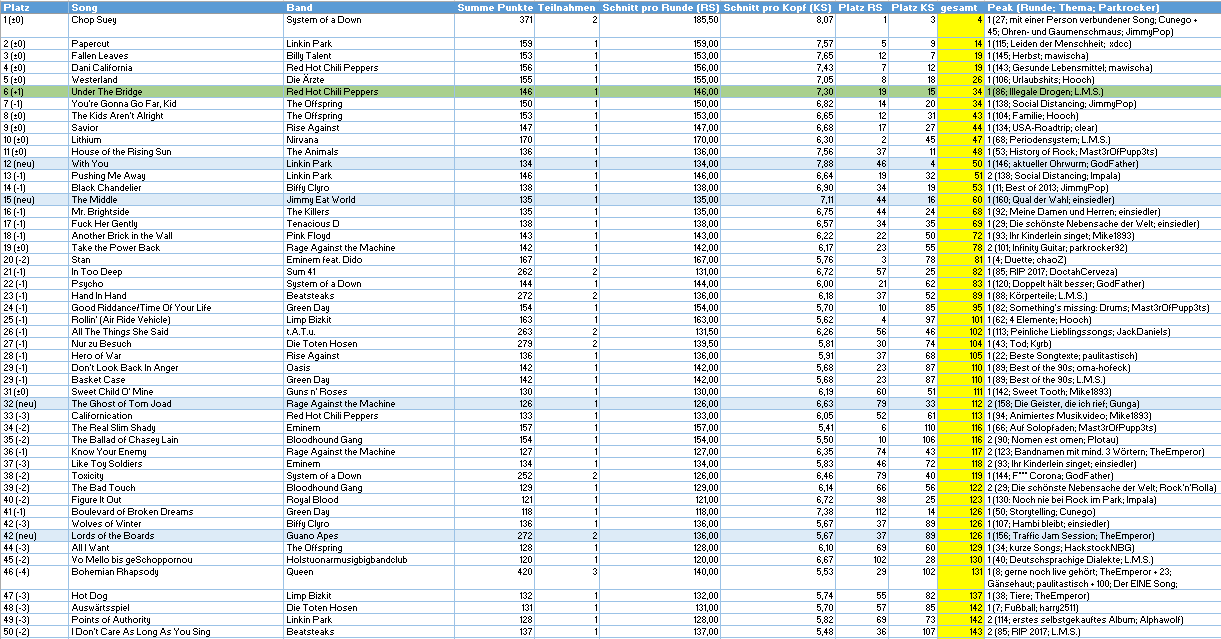1221x639 pixels.
Task: Select Don't Look Back In Anger cell
Action: [x=176, y=368]
